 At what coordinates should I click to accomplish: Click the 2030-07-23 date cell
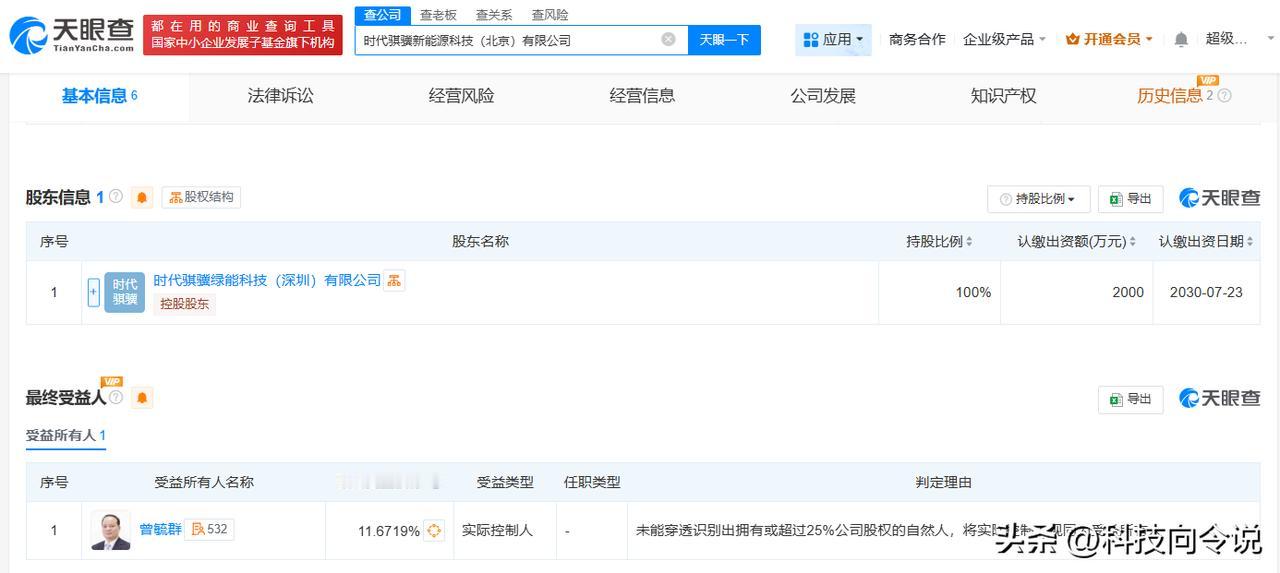1206,292
